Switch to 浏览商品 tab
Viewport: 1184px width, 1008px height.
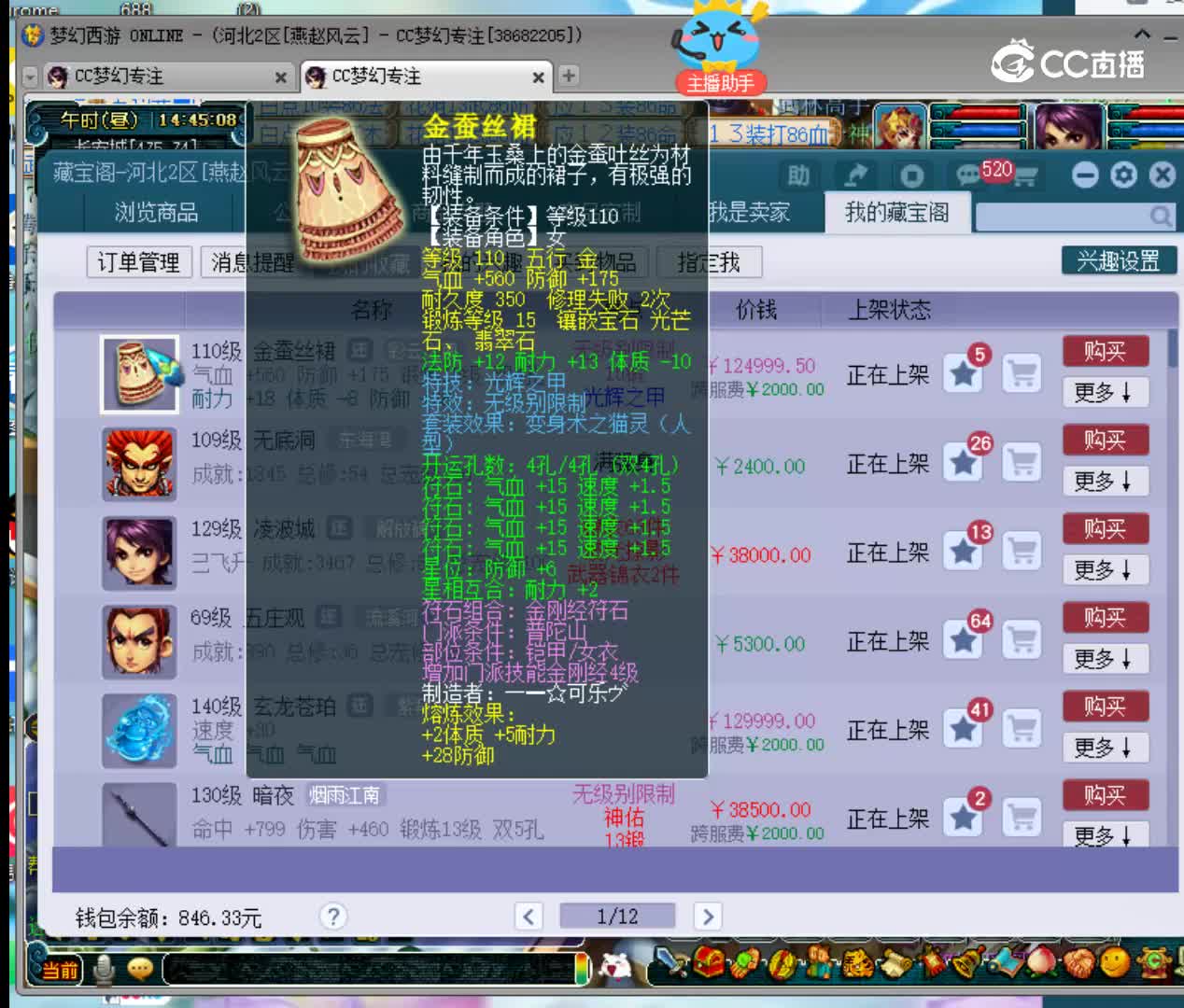tap(156, 213)
